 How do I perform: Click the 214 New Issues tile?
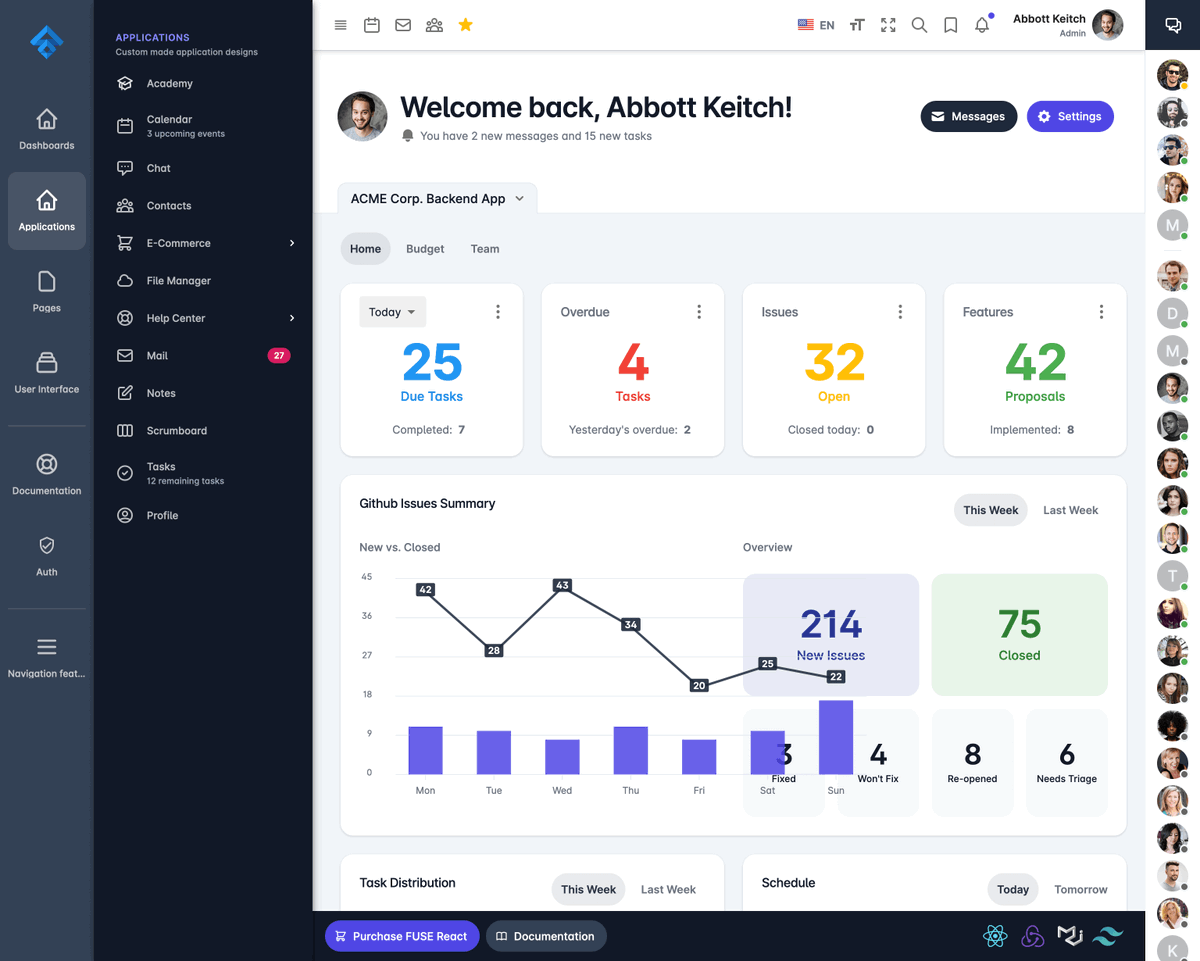point(831,635)
